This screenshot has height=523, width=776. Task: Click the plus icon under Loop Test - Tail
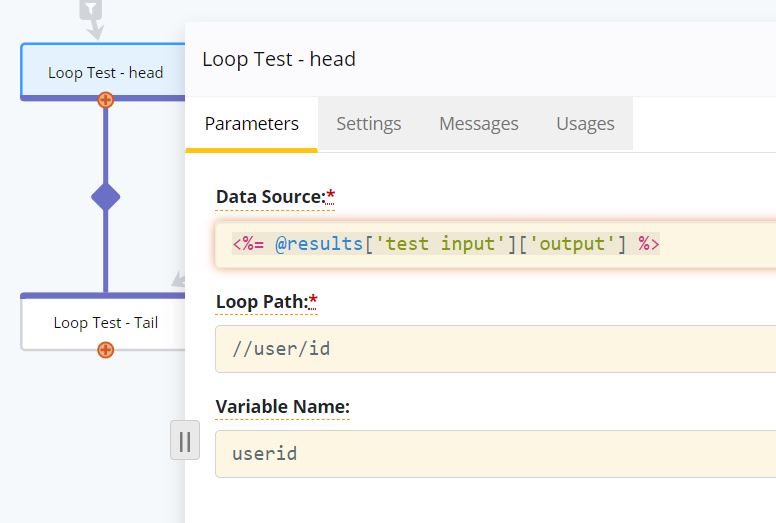pos(105,349)
